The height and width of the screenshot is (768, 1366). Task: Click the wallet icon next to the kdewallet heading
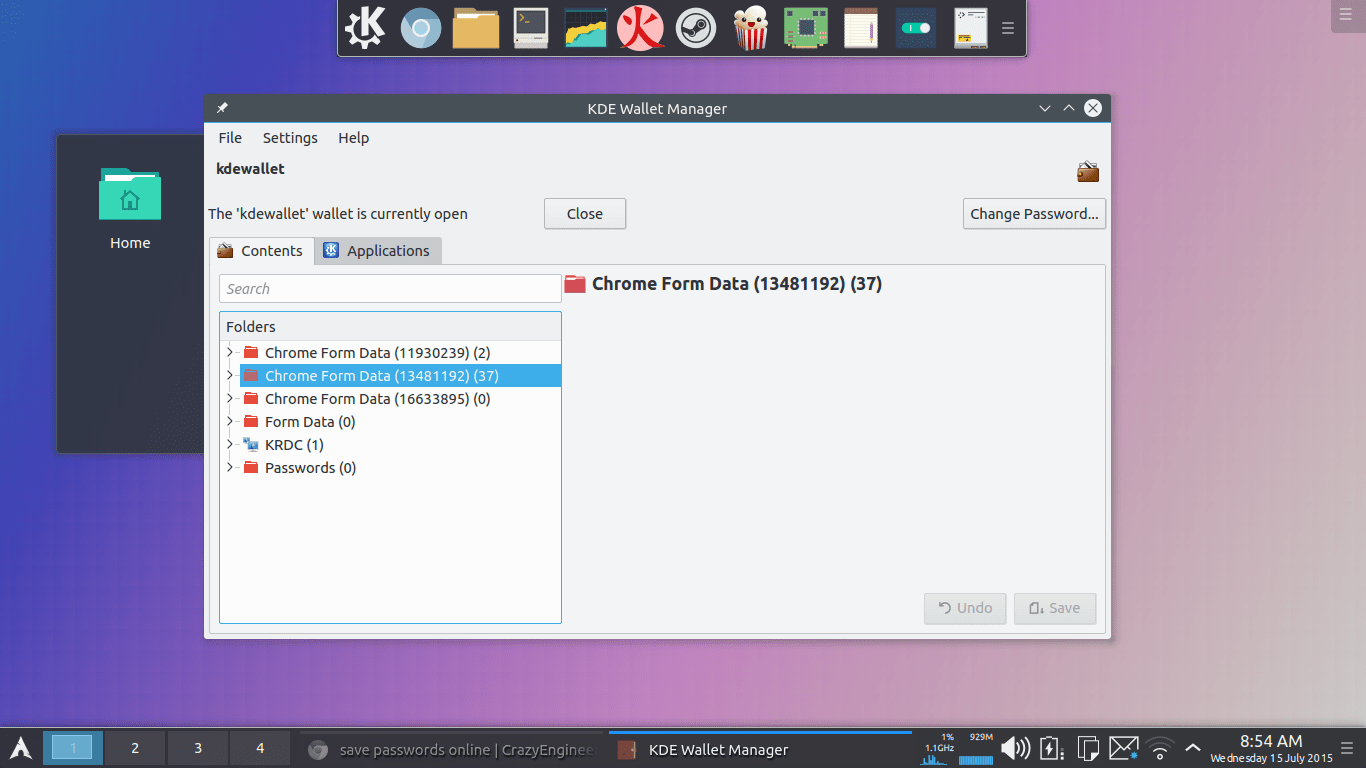pyautogui.click(x=1088, y=171)
